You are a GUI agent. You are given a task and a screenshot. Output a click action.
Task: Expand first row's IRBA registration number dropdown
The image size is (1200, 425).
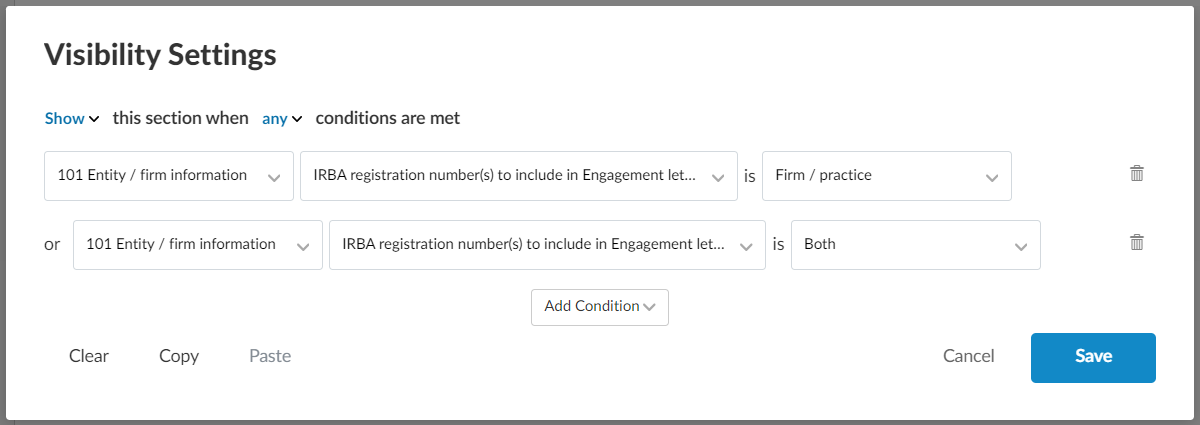(517, 176)
